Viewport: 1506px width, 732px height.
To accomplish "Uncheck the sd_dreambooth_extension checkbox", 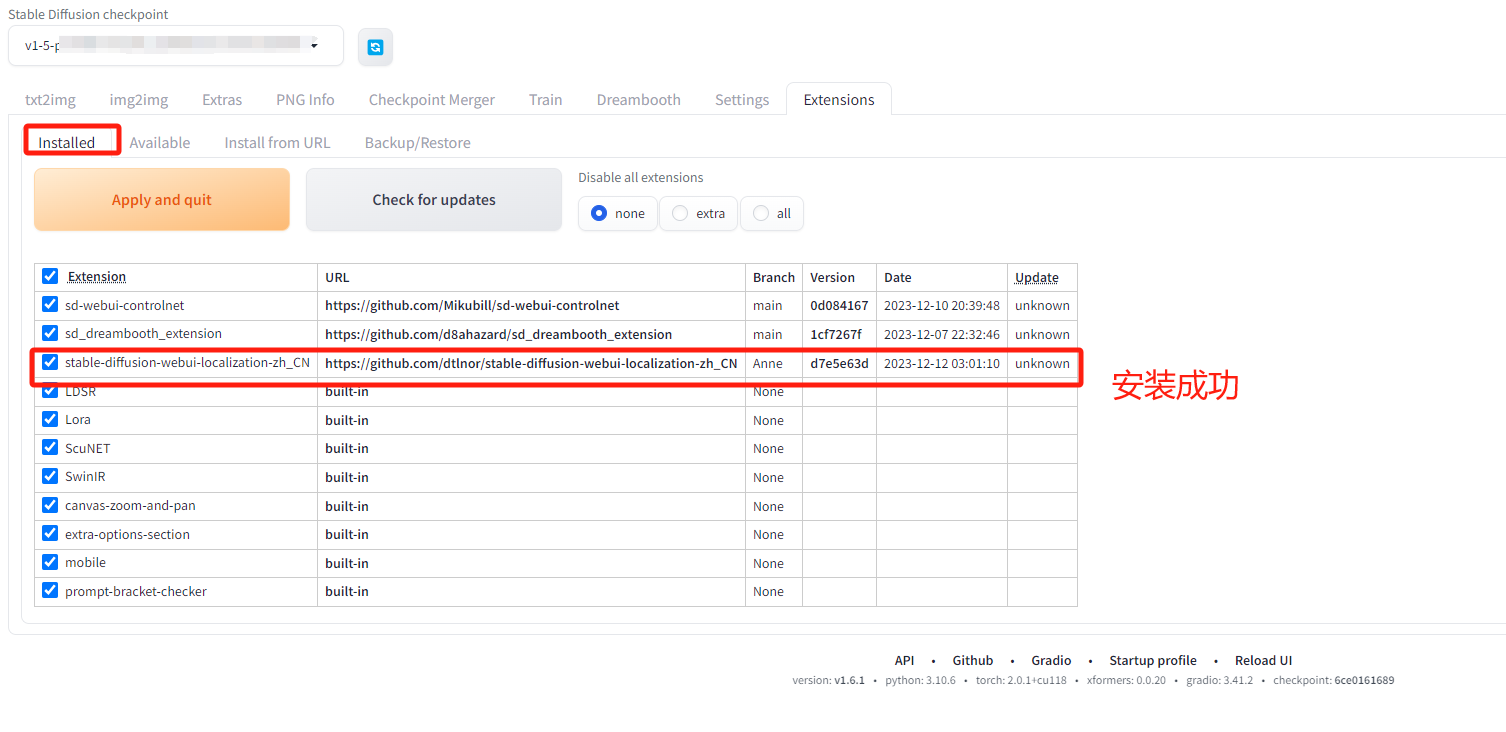I will (x=50, y=333).
